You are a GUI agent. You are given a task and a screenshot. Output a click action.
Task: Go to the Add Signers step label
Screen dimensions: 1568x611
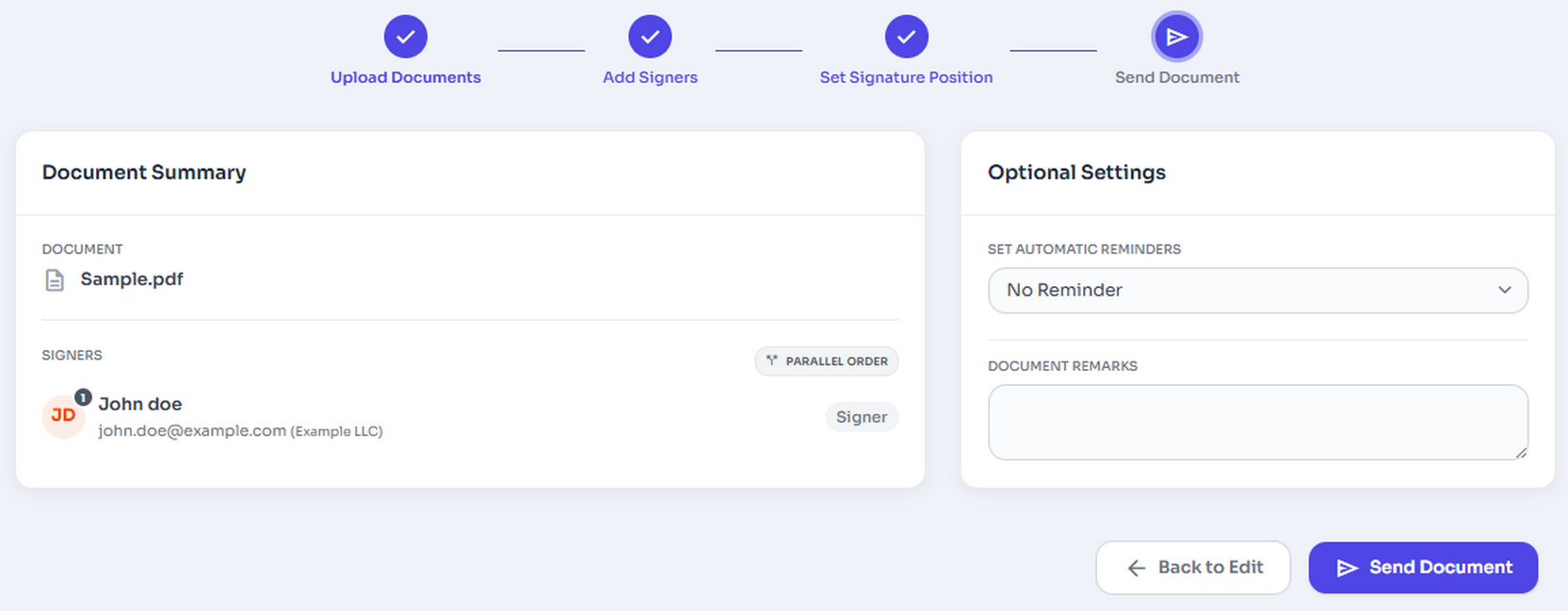point(651,77)
